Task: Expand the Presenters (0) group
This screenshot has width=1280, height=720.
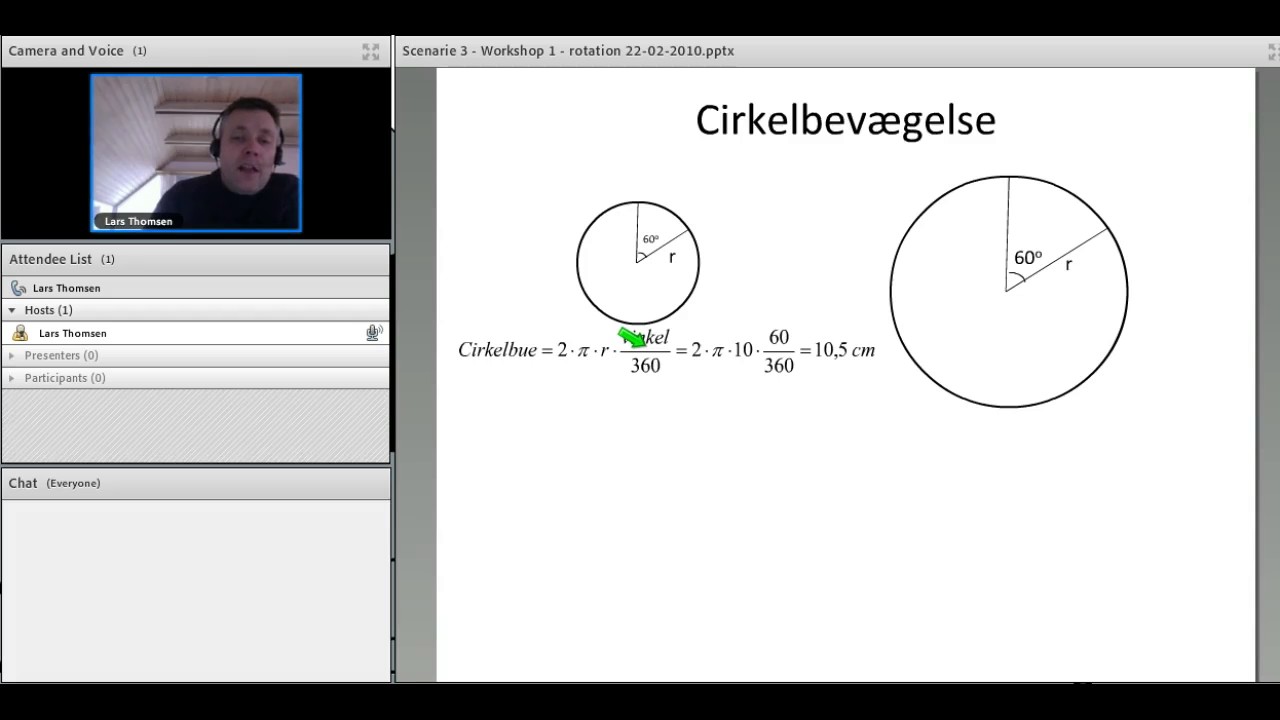Action: click(x=13, y=355)
